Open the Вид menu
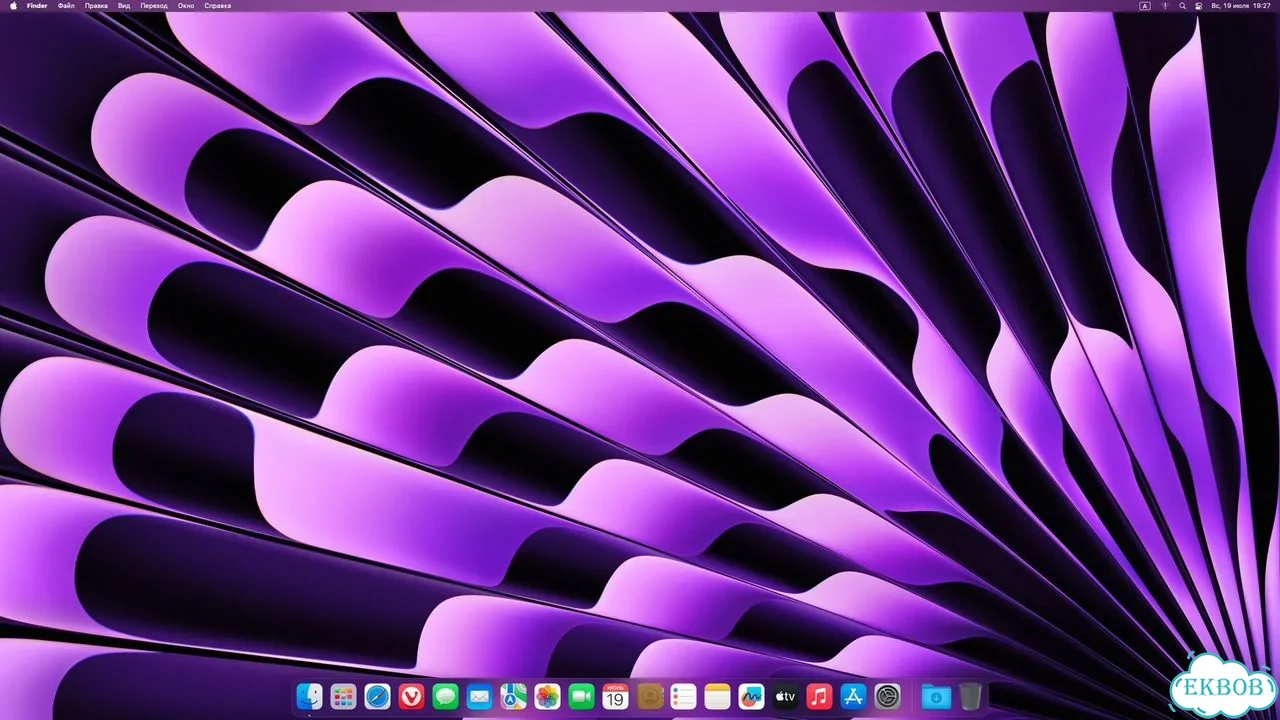Image resolution: width=1280 pixels, height=720 pixels. pos(124,6)
